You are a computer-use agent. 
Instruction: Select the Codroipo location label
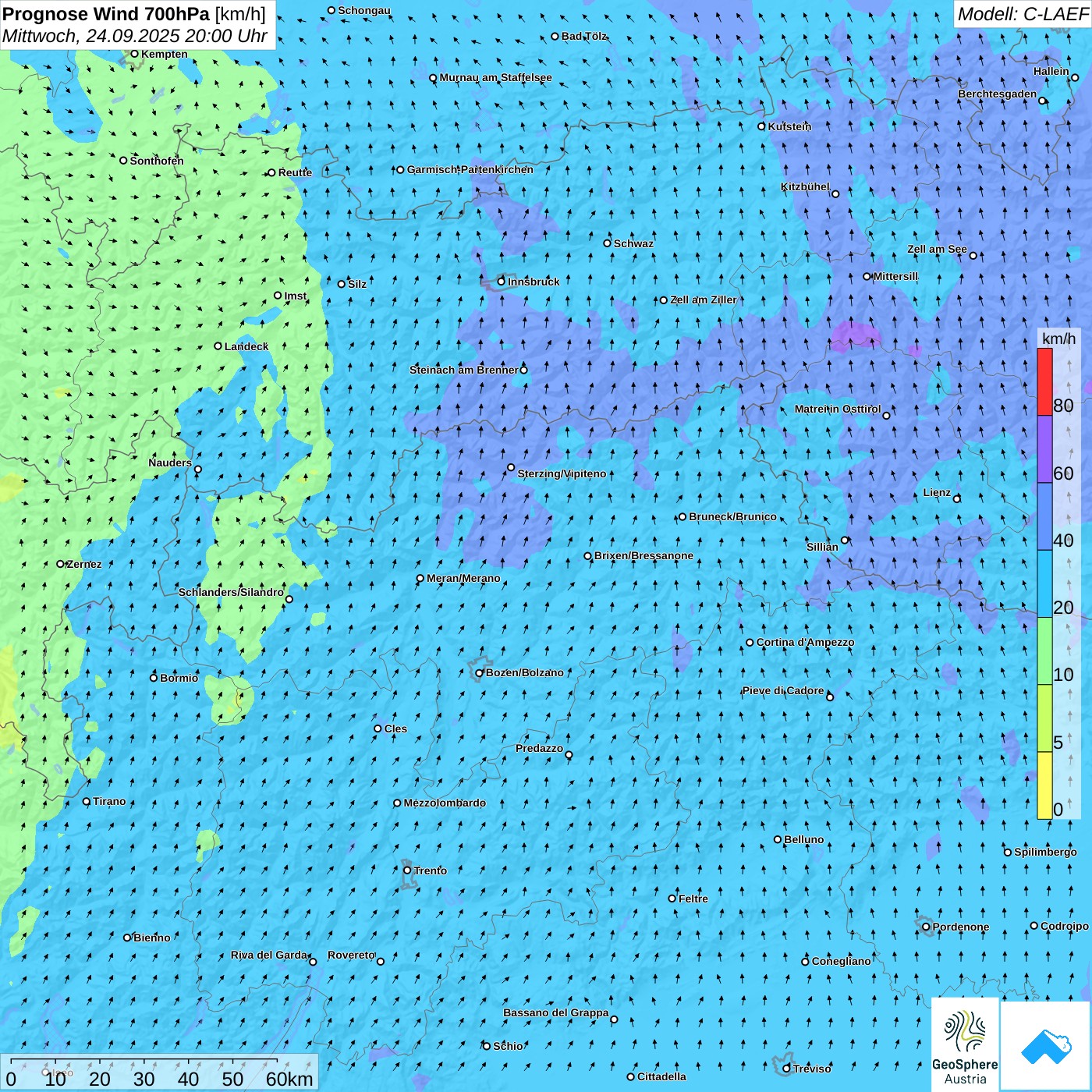(x=1065, y=926)
